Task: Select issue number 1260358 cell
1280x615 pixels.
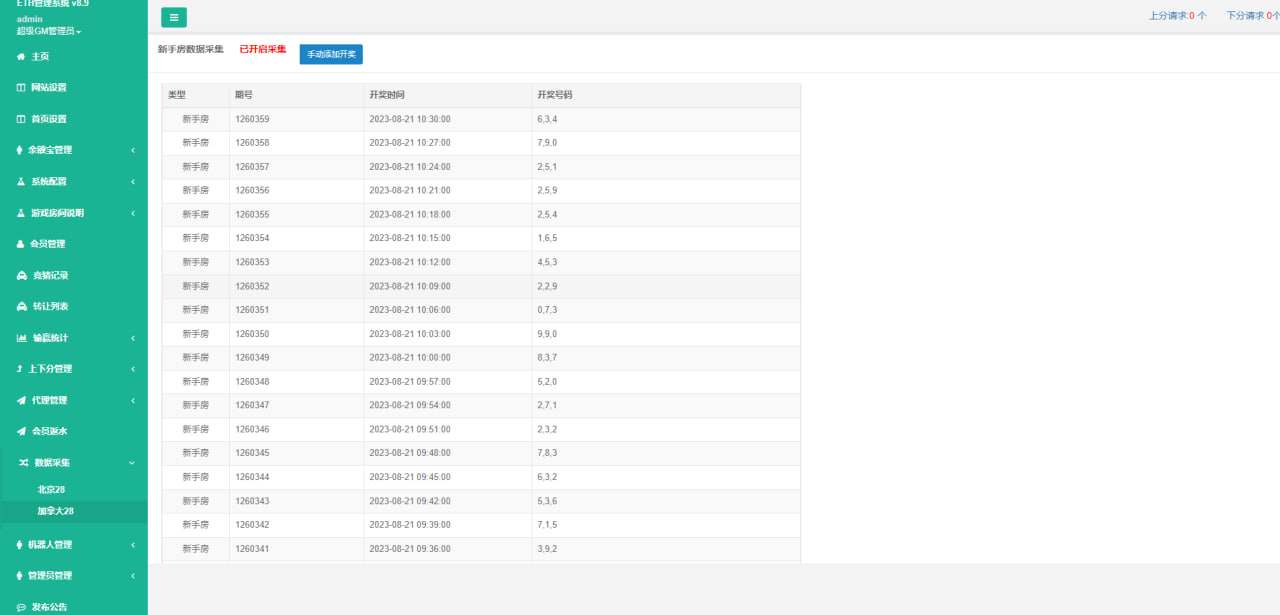Action: [x=296, y=143]
